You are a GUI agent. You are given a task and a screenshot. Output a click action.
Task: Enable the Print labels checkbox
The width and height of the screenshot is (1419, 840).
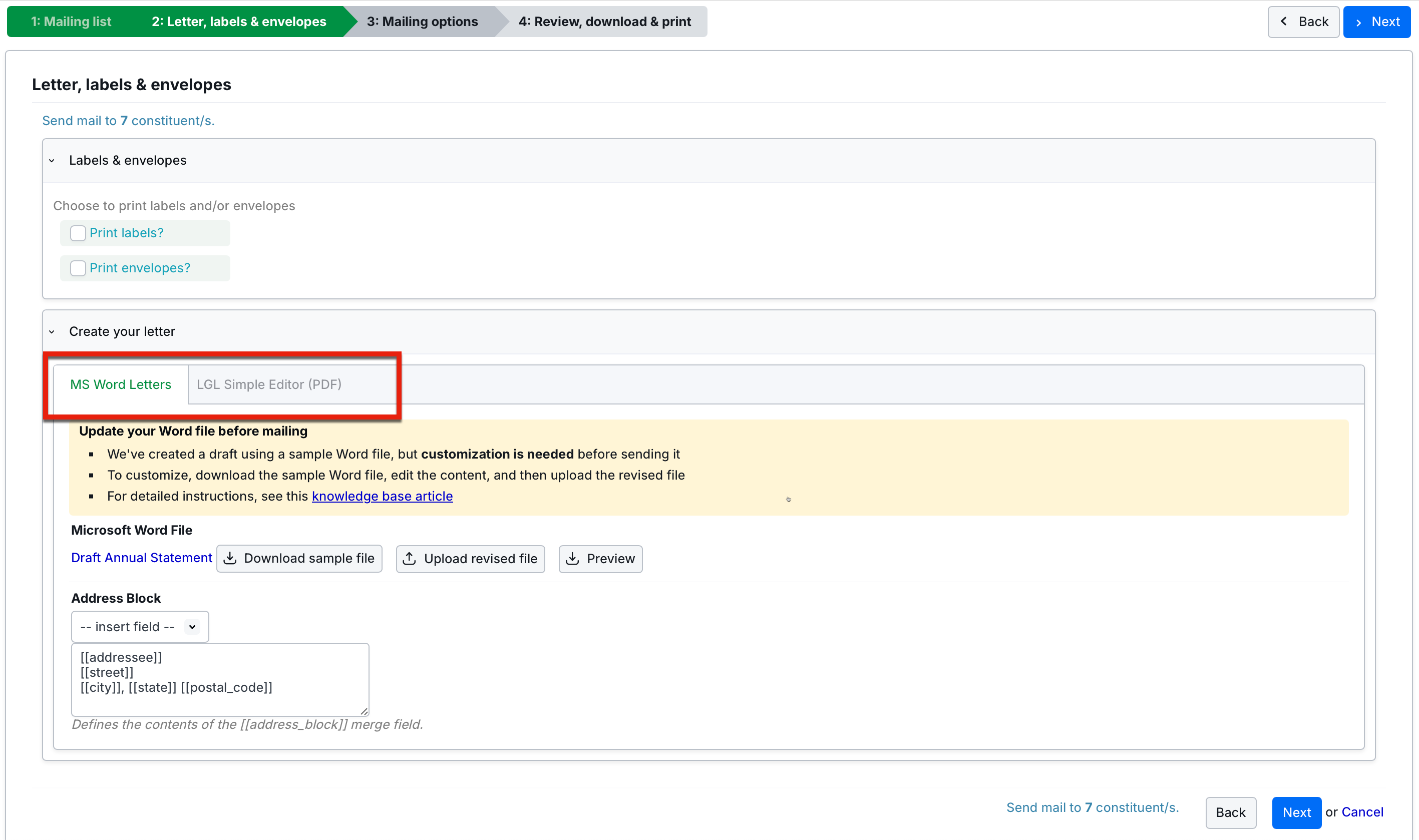(x=78, y=233)
